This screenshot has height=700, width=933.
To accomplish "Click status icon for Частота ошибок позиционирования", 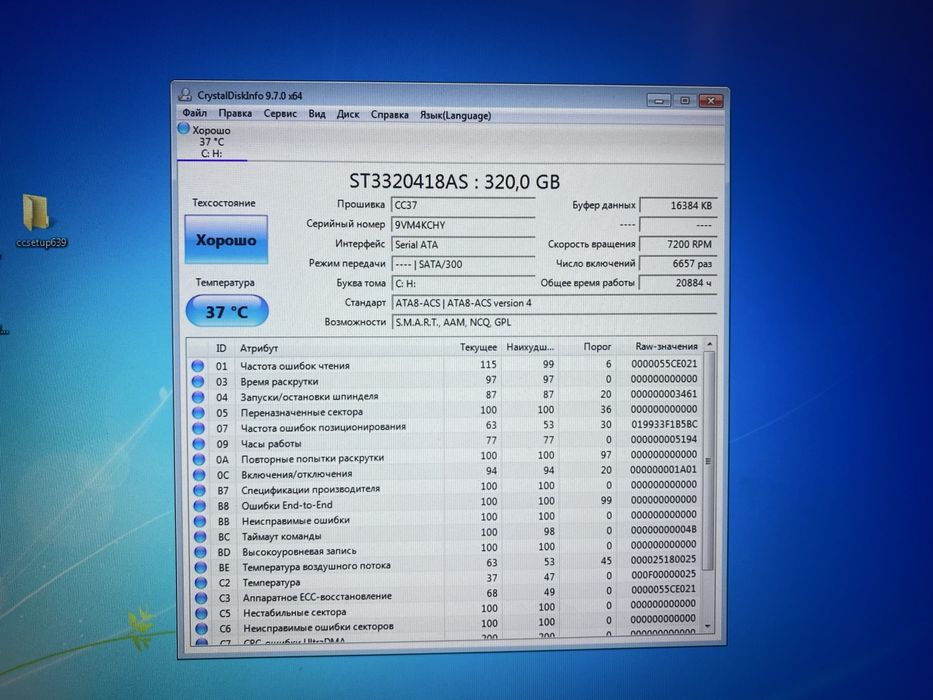I will (x=199, y=428).
